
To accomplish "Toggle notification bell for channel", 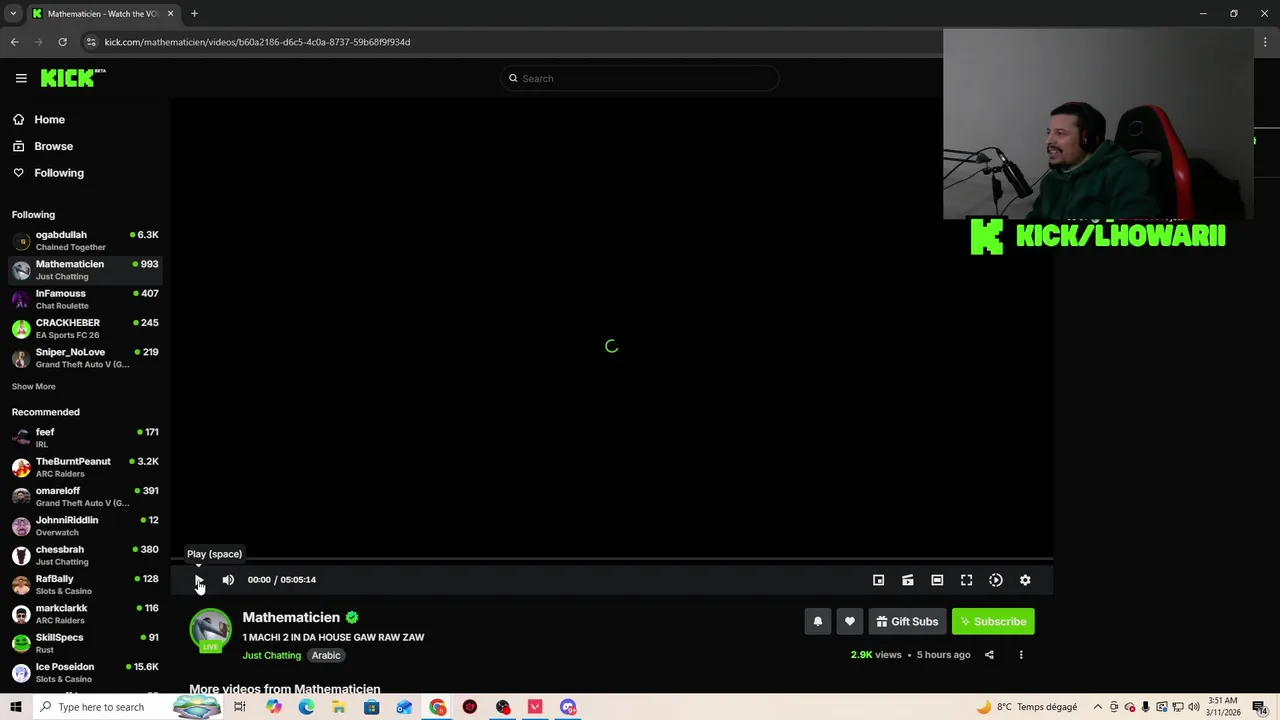I will point(817,621).
